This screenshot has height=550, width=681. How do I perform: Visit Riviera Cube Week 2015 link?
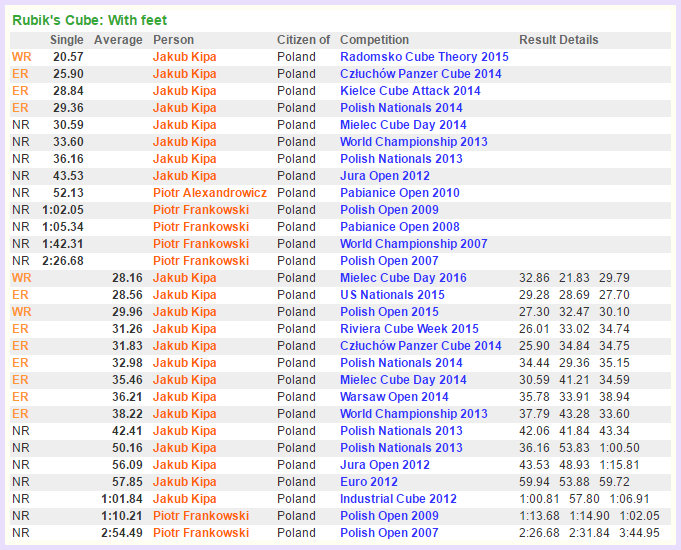click(409, 329)
